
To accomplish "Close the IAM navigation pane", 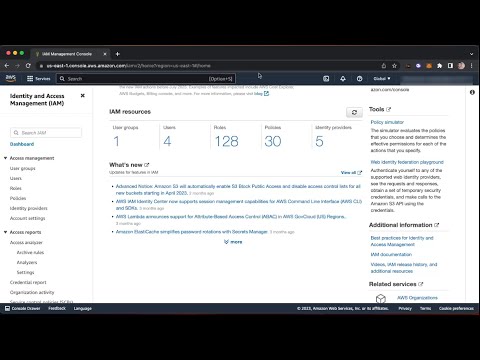I will pyautogui.click(x=83, y=96).
